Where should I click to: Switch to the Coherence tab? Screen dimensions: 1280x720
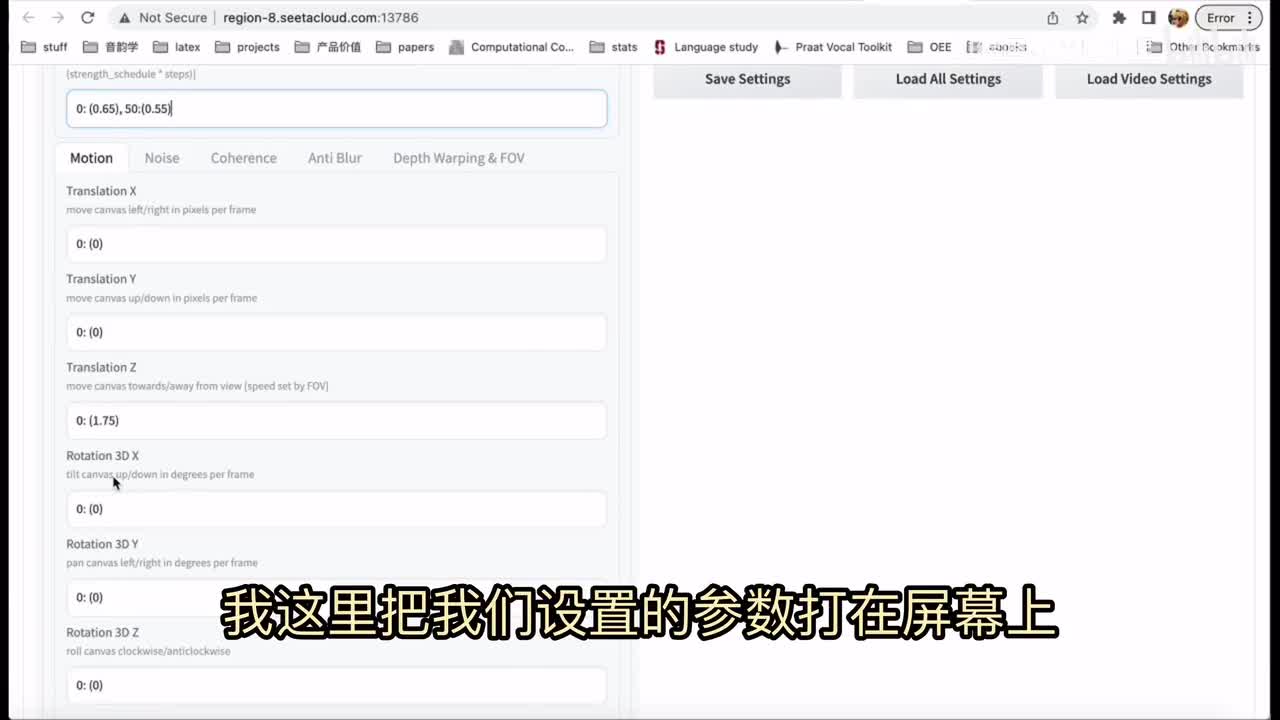(243, 158)
